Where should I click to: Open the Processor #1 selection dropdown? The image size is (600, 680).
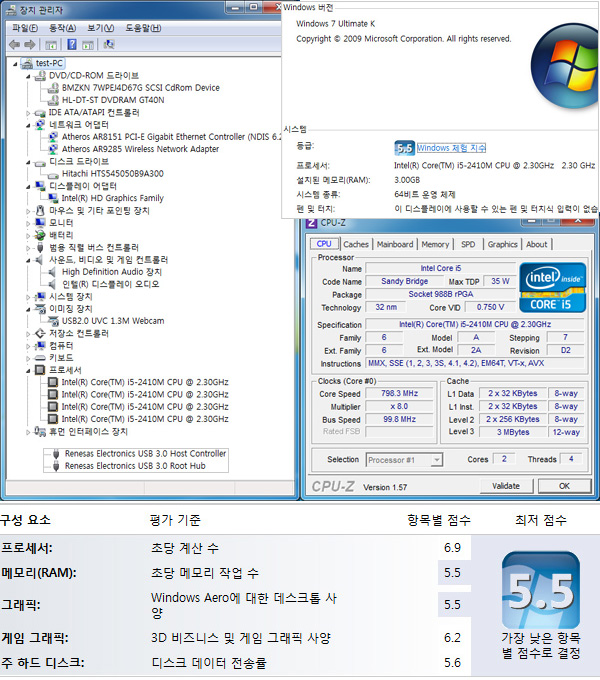404,460
